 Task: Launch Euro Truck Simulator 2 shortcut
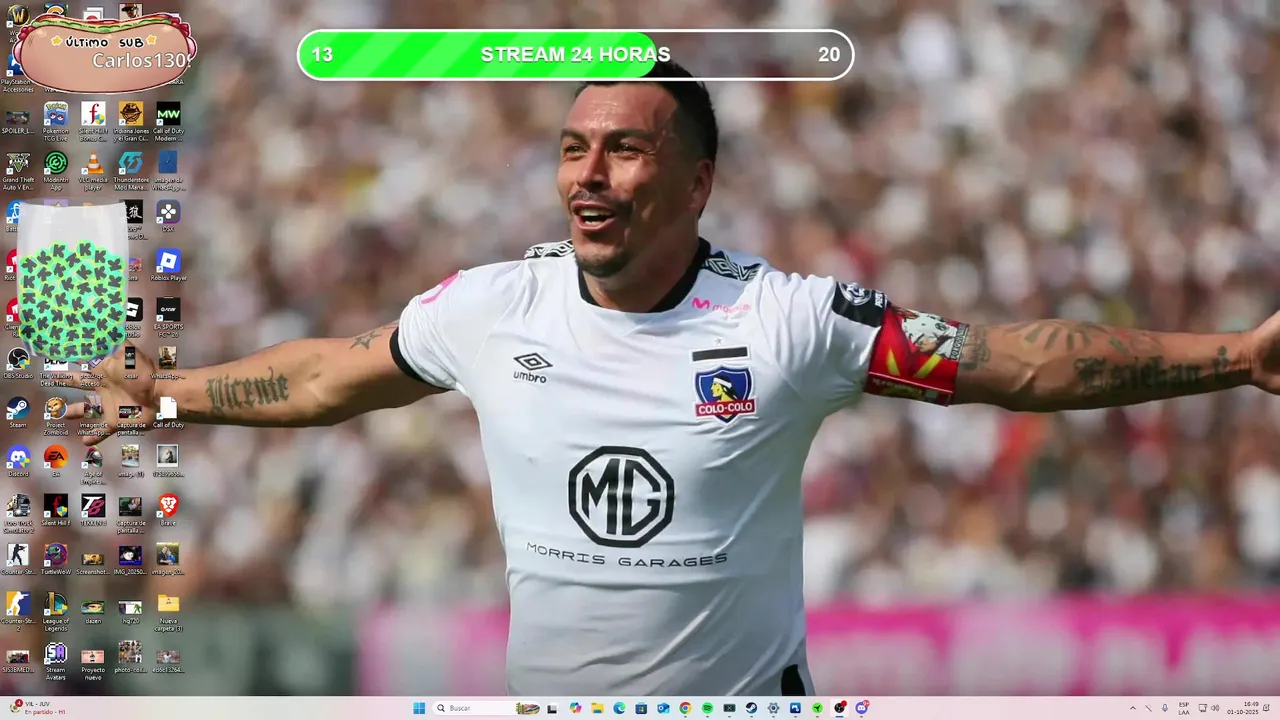[x=18, y=513]
